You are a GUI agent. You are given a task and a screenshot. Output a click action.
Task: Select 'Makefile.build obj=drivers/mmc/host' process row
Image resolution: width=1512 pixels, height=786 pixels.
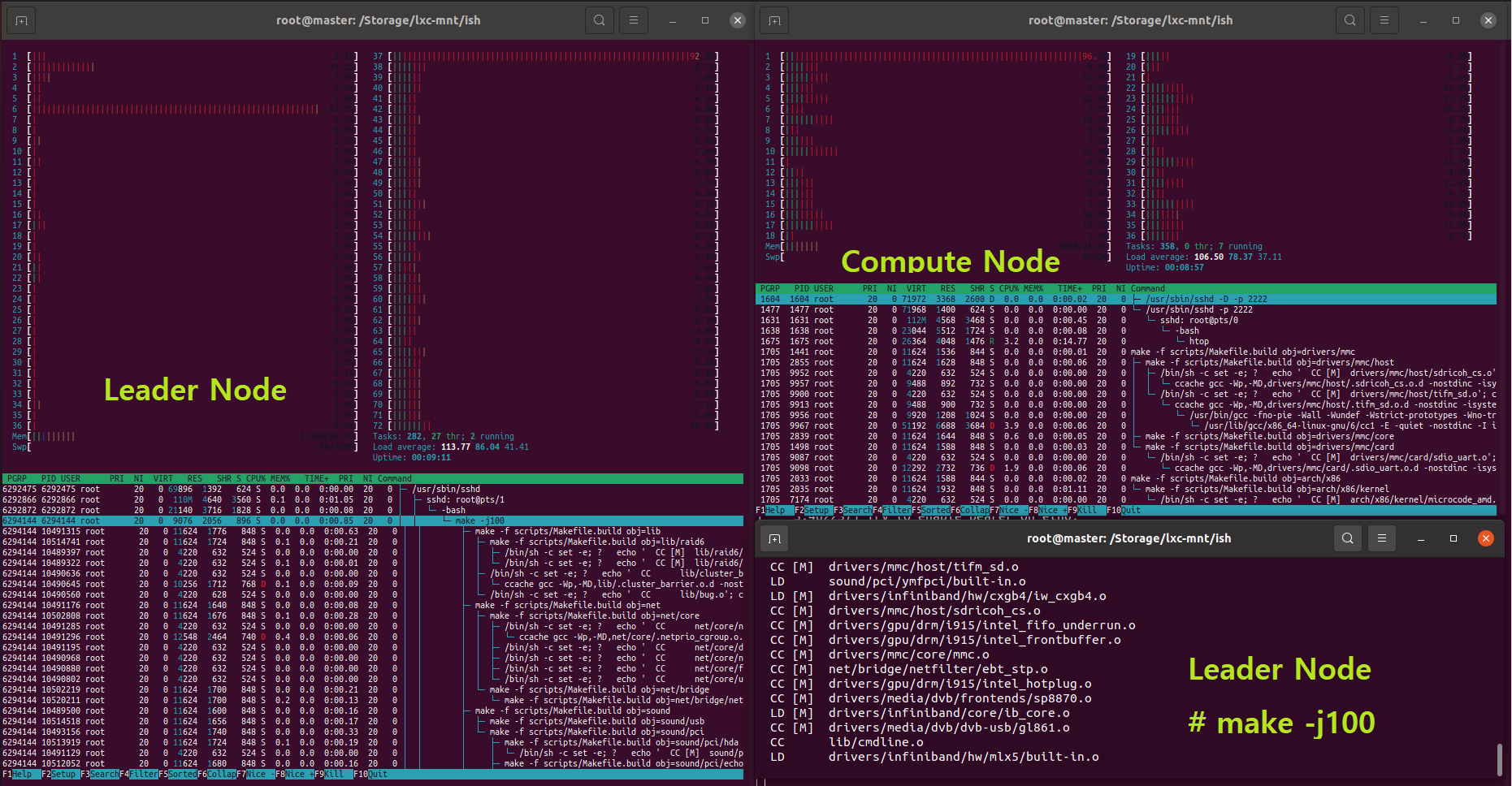point(1126,363)
